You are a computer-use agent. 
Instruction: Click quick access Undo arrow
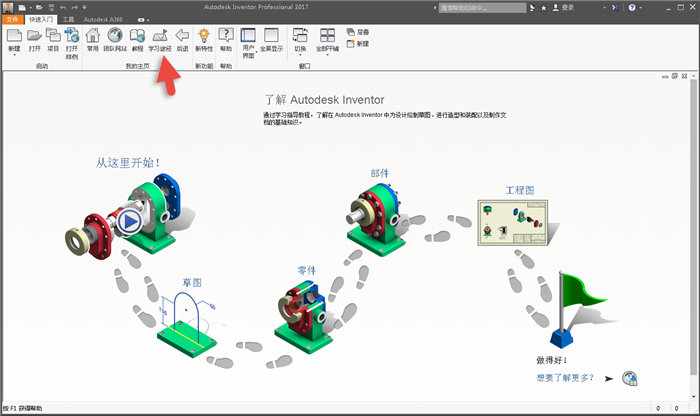pyautogui.click(x=63, y=8)
